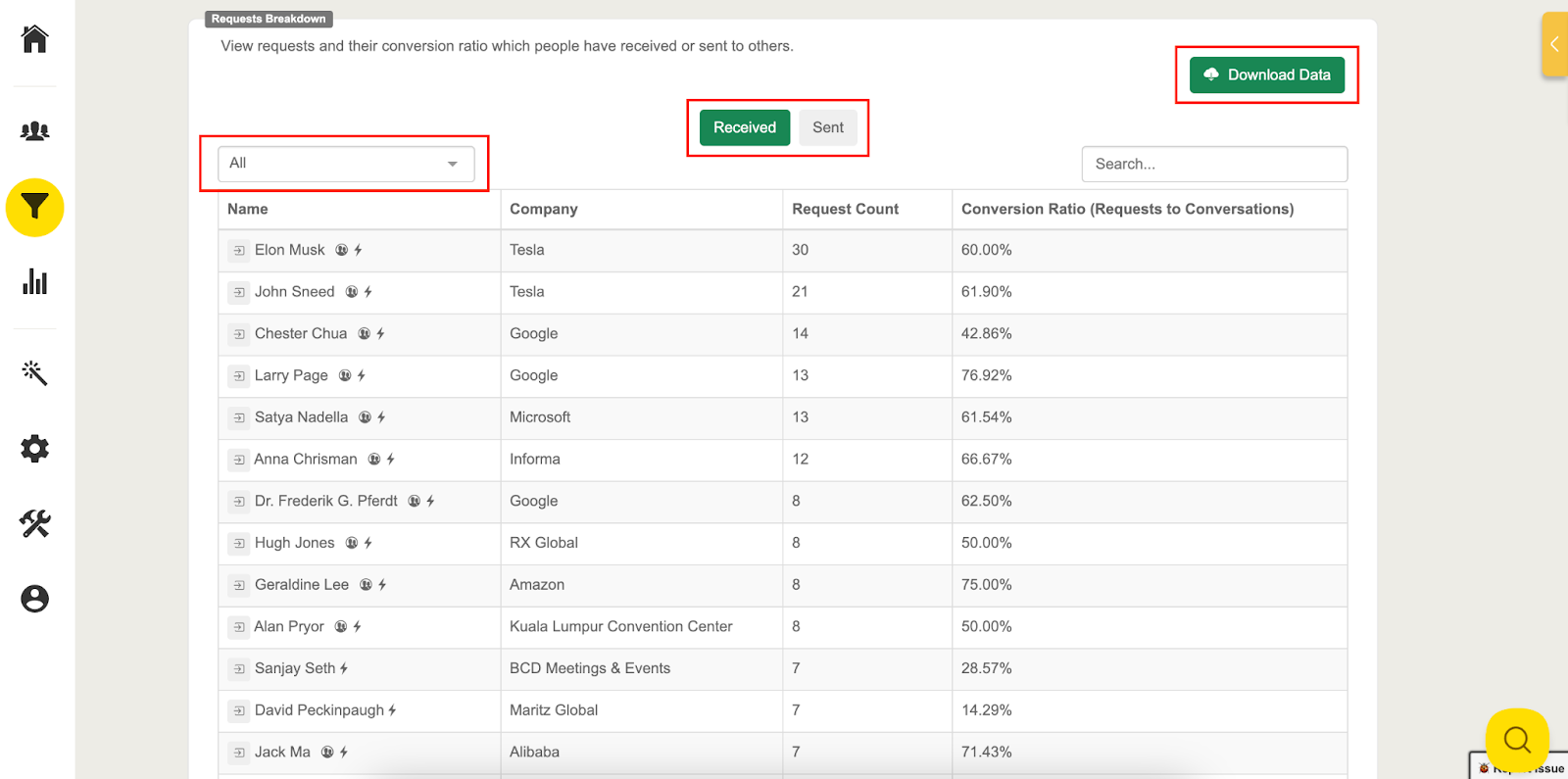1568x779 pixels.
Task: Click the group badge icon next to Elon Musk
Action: (341, 250)
